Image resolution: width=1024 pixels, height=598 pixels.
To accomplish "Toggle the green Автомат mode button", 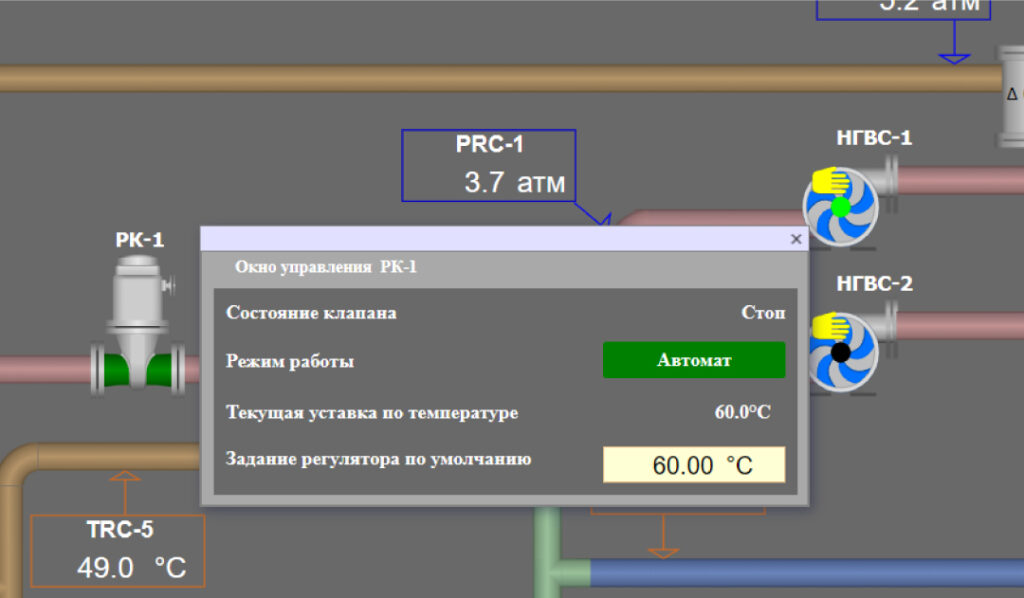I will pyautogui.click(x=693, y=360).
